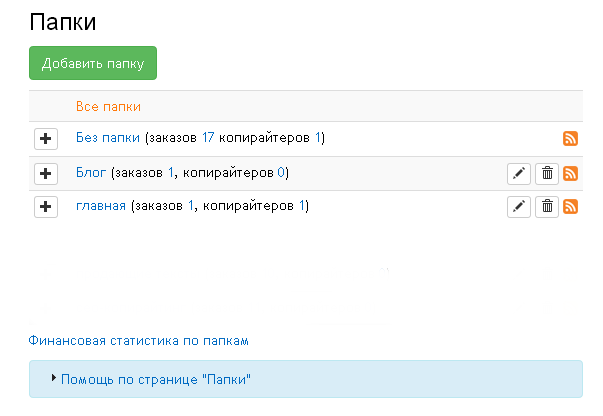Click orders count 1 in главная row
The width and height of the screenshot is (603, 416).
tap(191, 206)
